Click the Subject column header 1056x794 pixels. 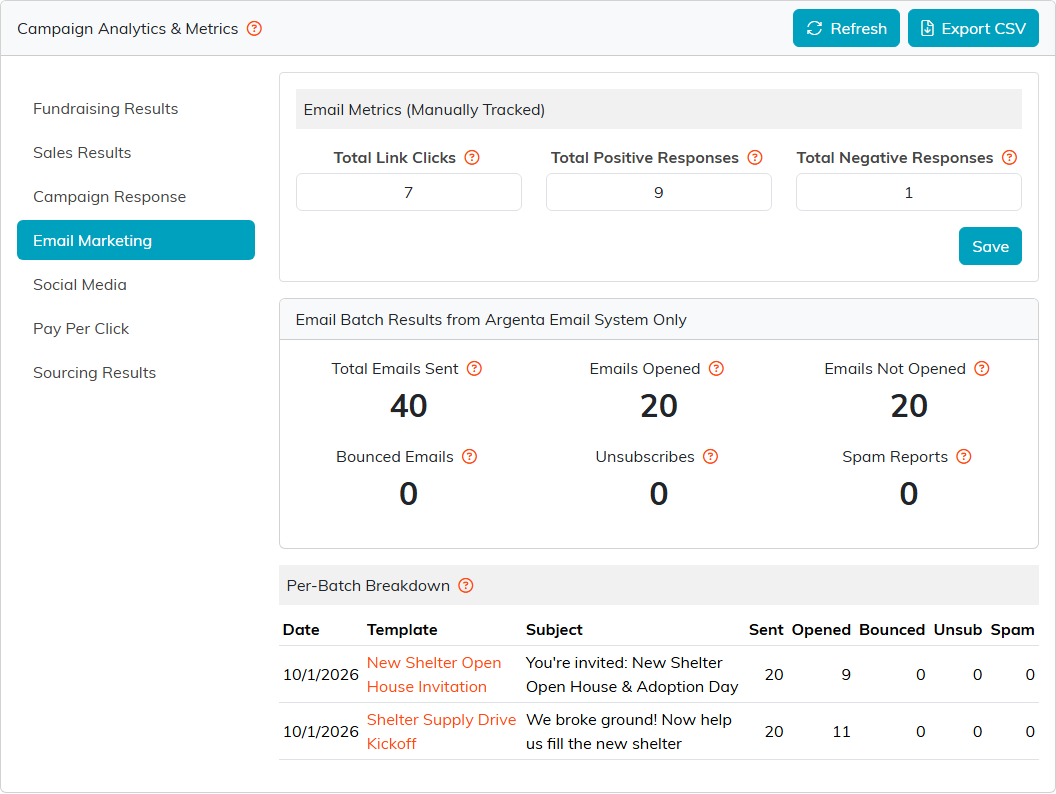554,630
